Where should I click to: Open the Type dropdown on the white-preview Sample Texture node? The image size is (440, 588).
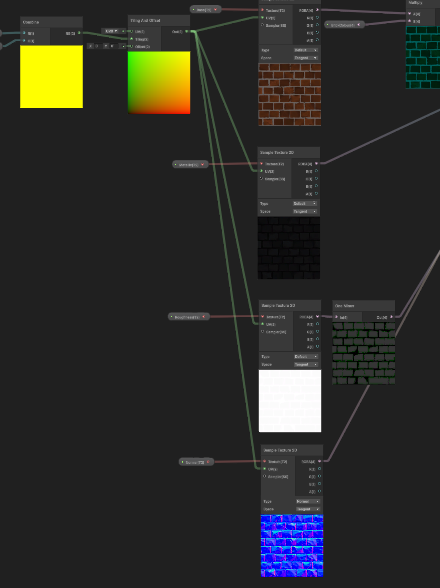point(306,357)
